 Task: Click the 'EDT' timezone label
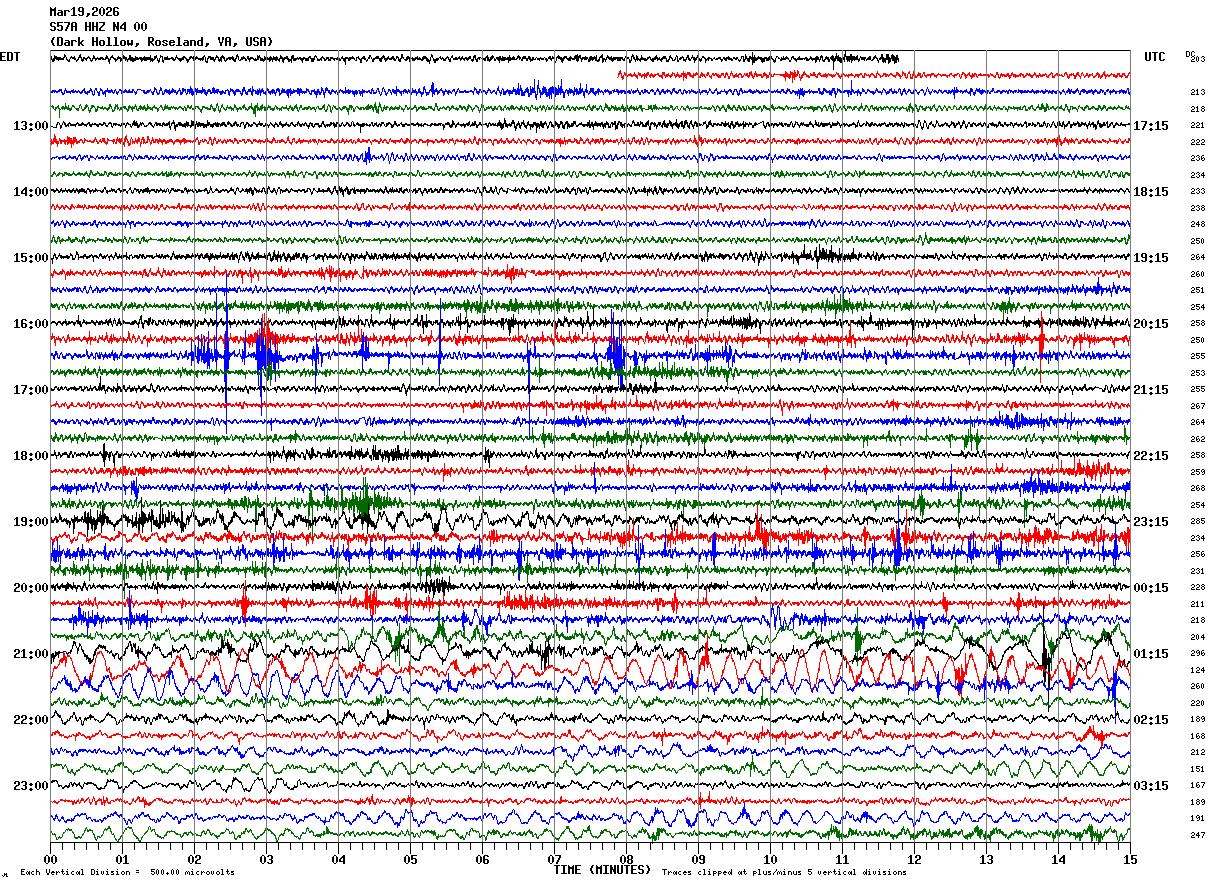tap(10, 57)
